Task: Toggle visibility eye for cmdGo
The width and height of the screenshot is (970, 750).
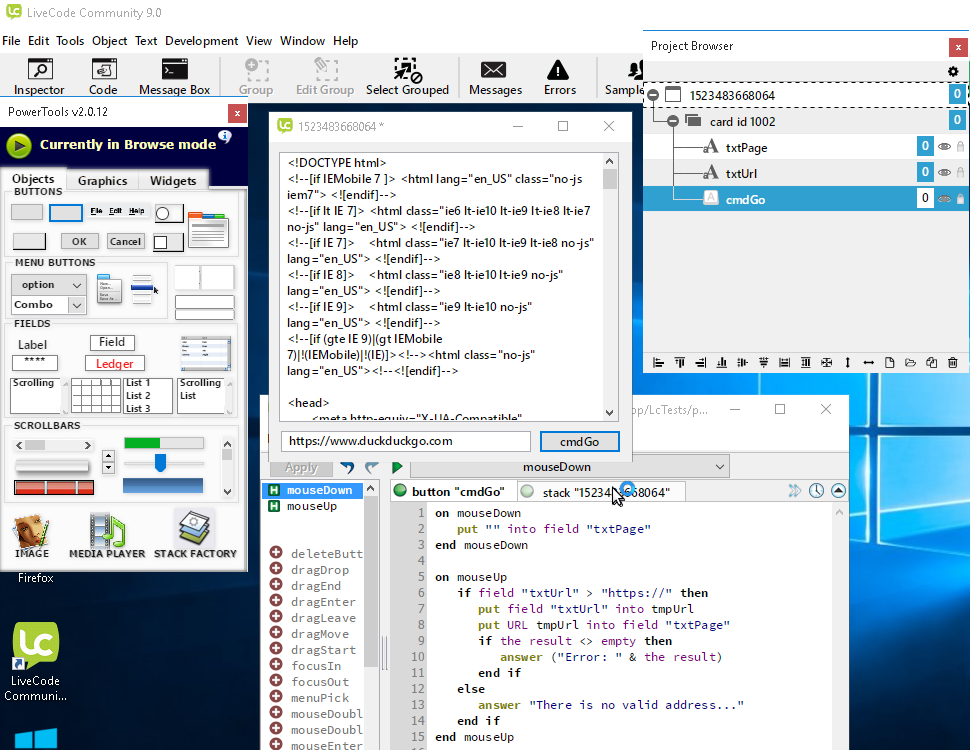Action: coord(943,199)
